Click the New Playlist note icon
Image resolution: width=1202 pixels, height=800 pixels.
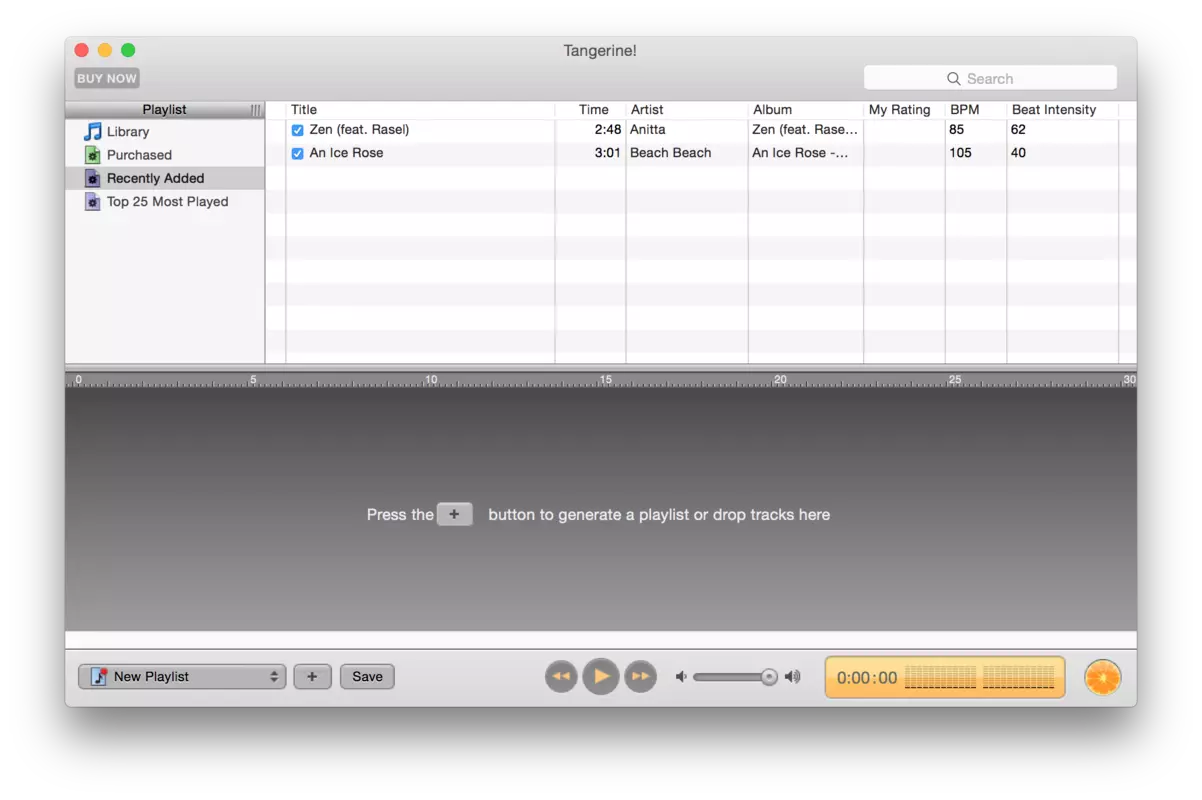[x=99, y=676]
